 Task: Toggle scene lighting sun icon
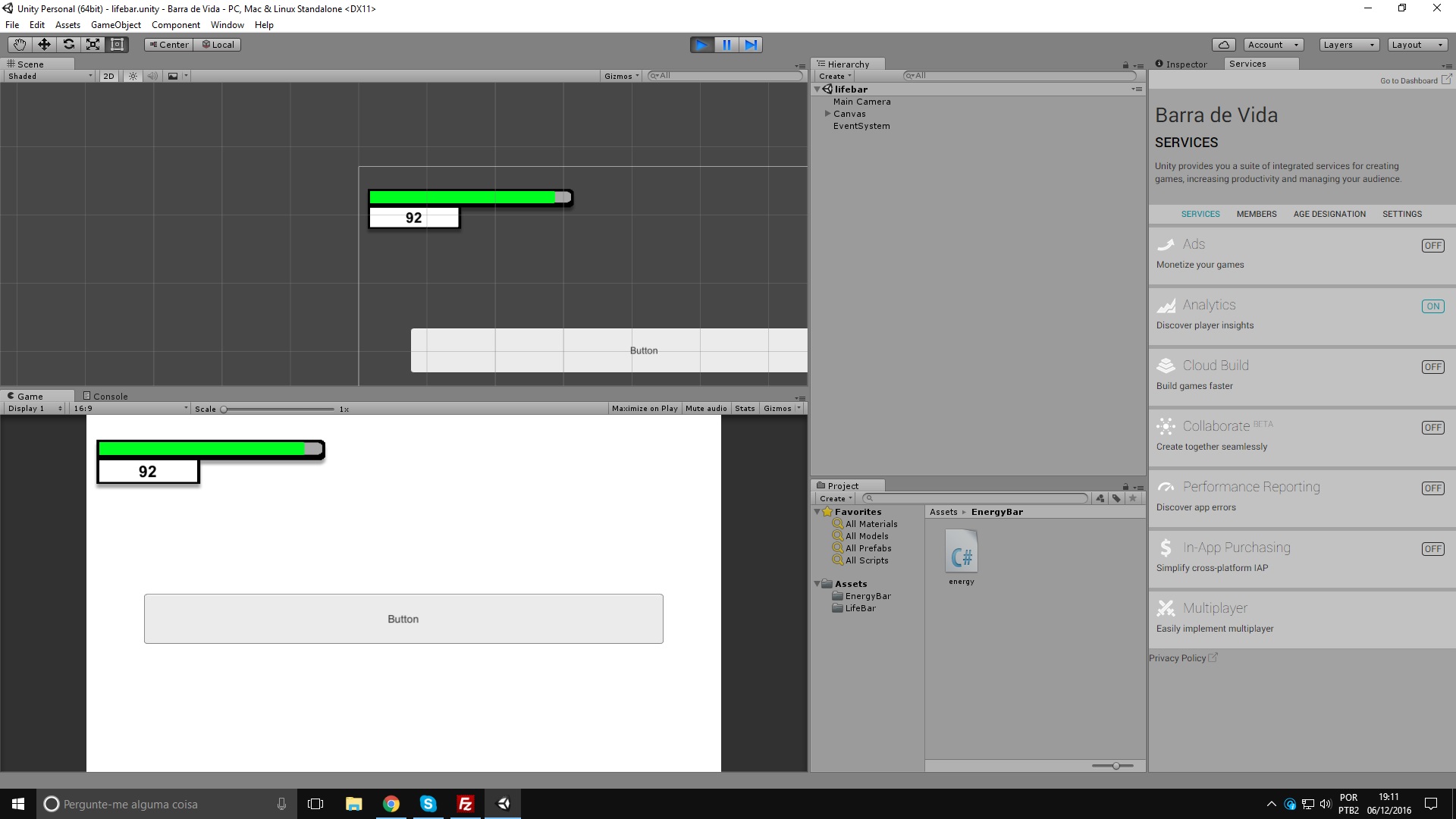point(133,76)
